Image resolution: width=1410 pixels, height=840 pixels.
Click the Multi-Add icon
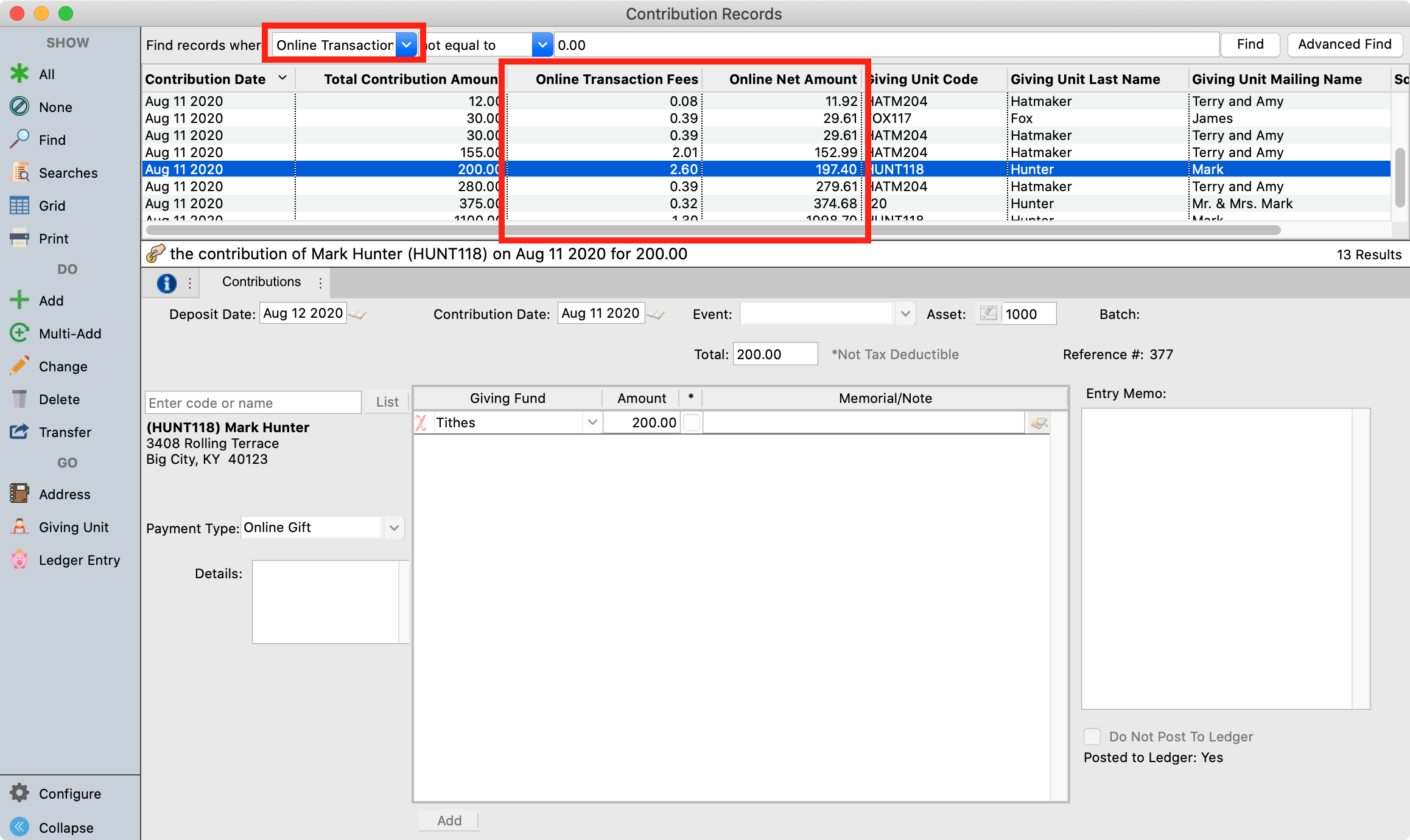20,333
